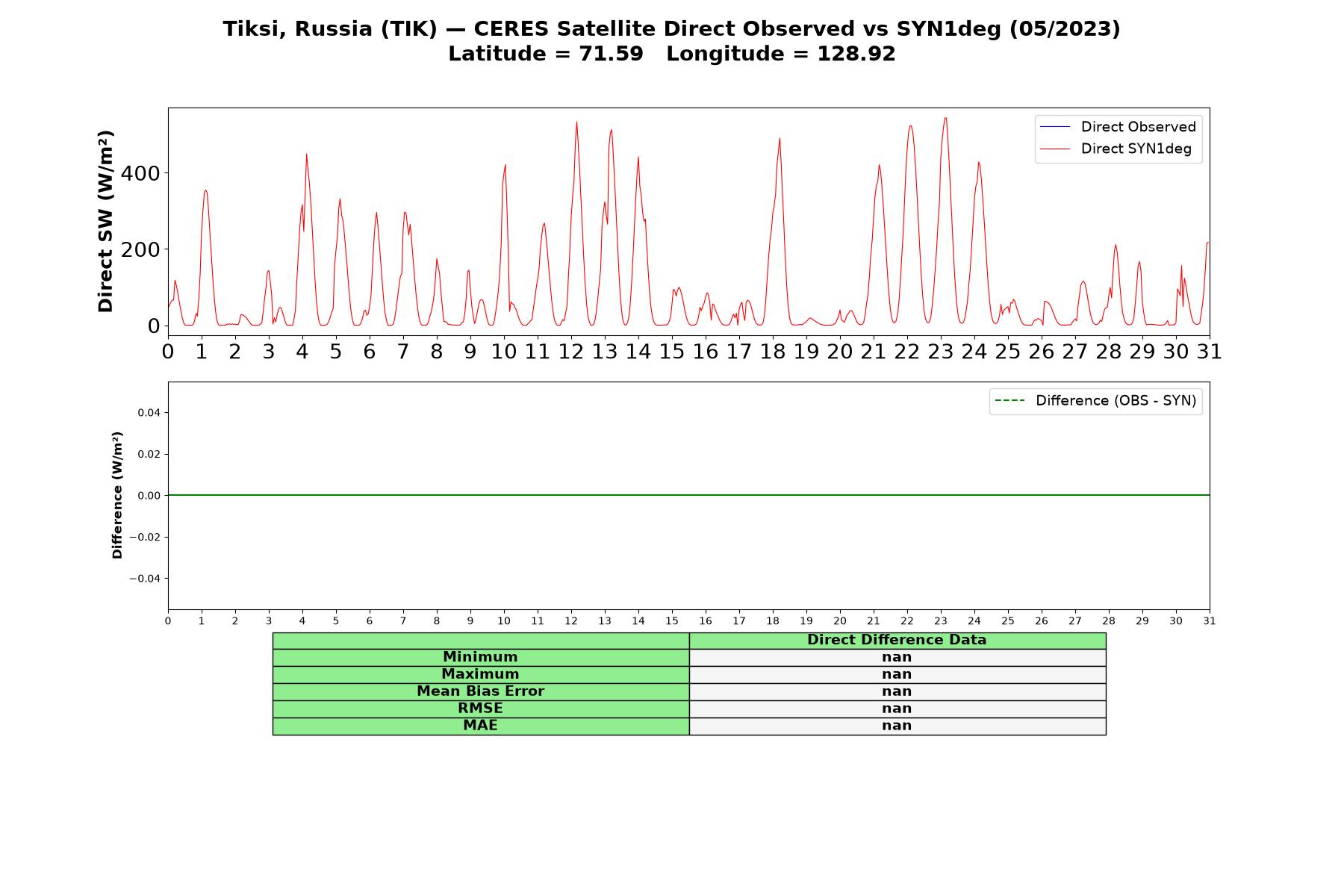Click the nan value beside RMSE
This screenshot has height=896, width=1344.
897,709
